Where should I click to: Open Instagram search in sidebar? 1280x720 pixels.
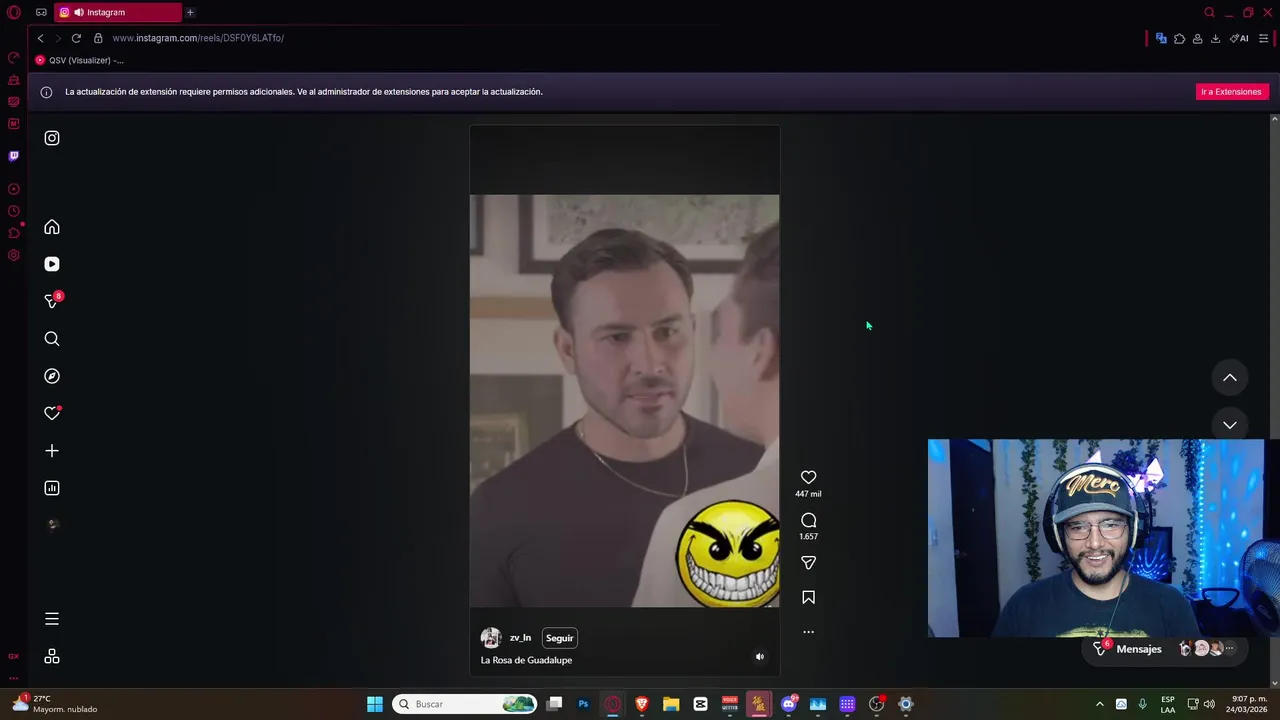(x=52, y=339)
